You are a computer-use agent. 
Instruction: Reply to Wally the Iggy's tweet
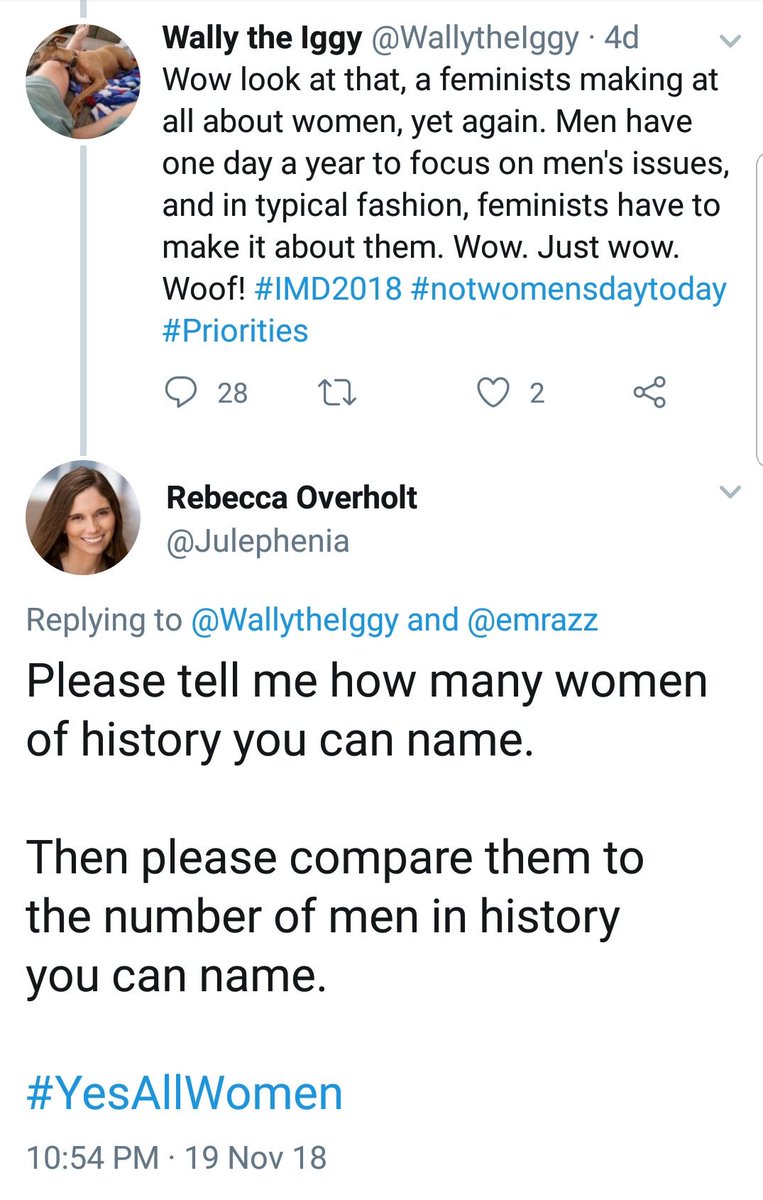[x=180, y=393]
